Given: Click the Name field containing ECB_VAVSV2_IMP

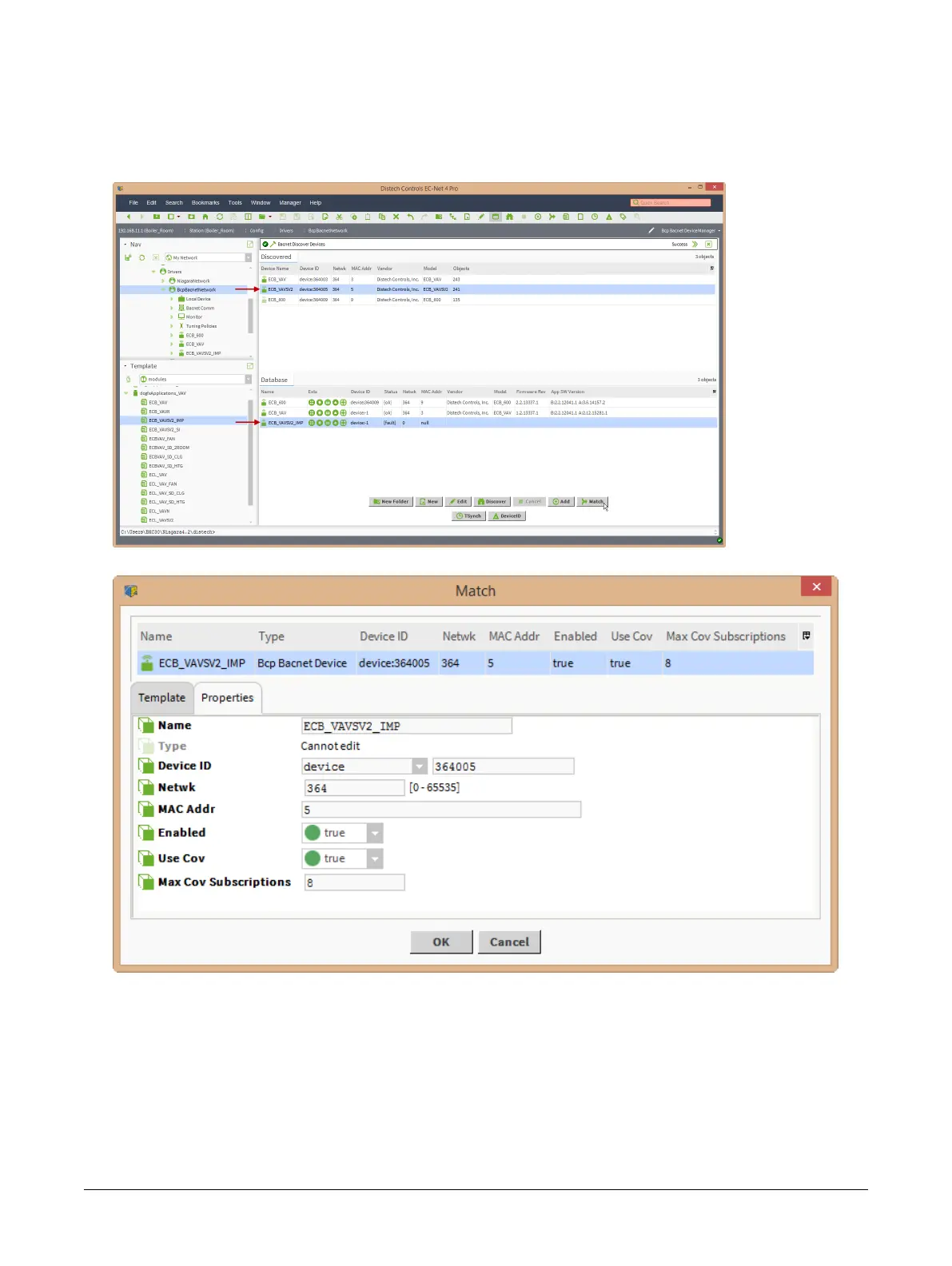Looking at the screenshot, I should pyautogui.click(x=407, y=726).
